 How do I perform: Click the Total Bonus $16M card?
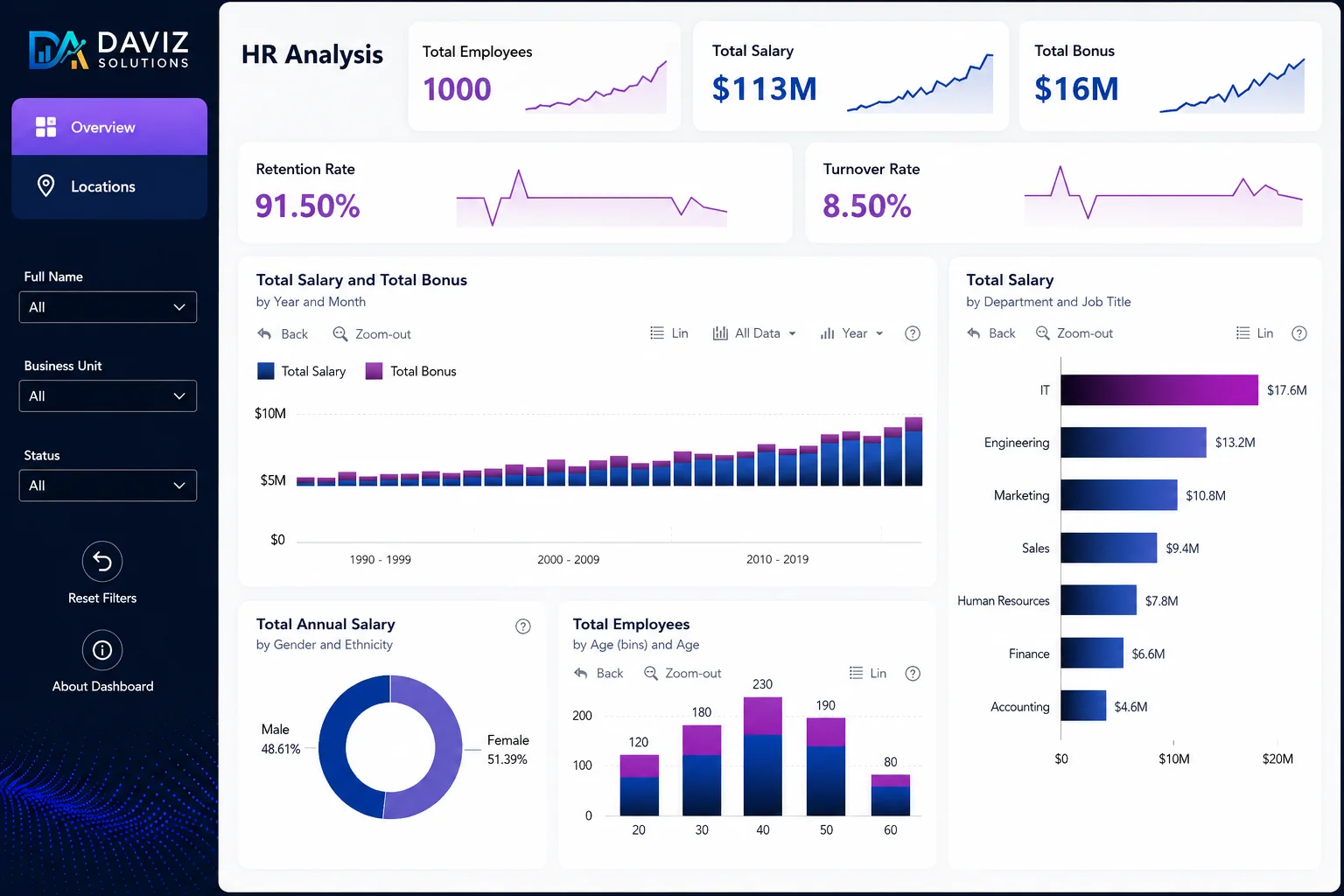tap(1171, 76)
